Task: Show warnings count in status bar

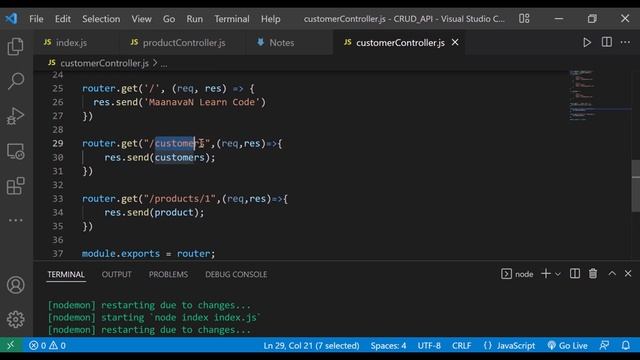Action: 58,345
